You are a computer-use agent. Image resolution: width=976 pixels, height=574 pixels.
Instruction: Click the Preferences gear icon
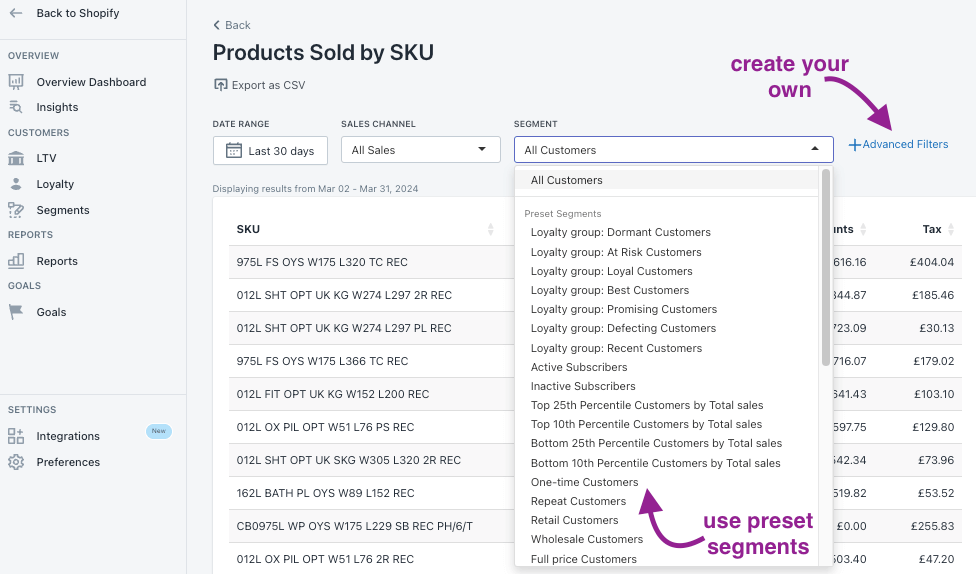(16, 462)
